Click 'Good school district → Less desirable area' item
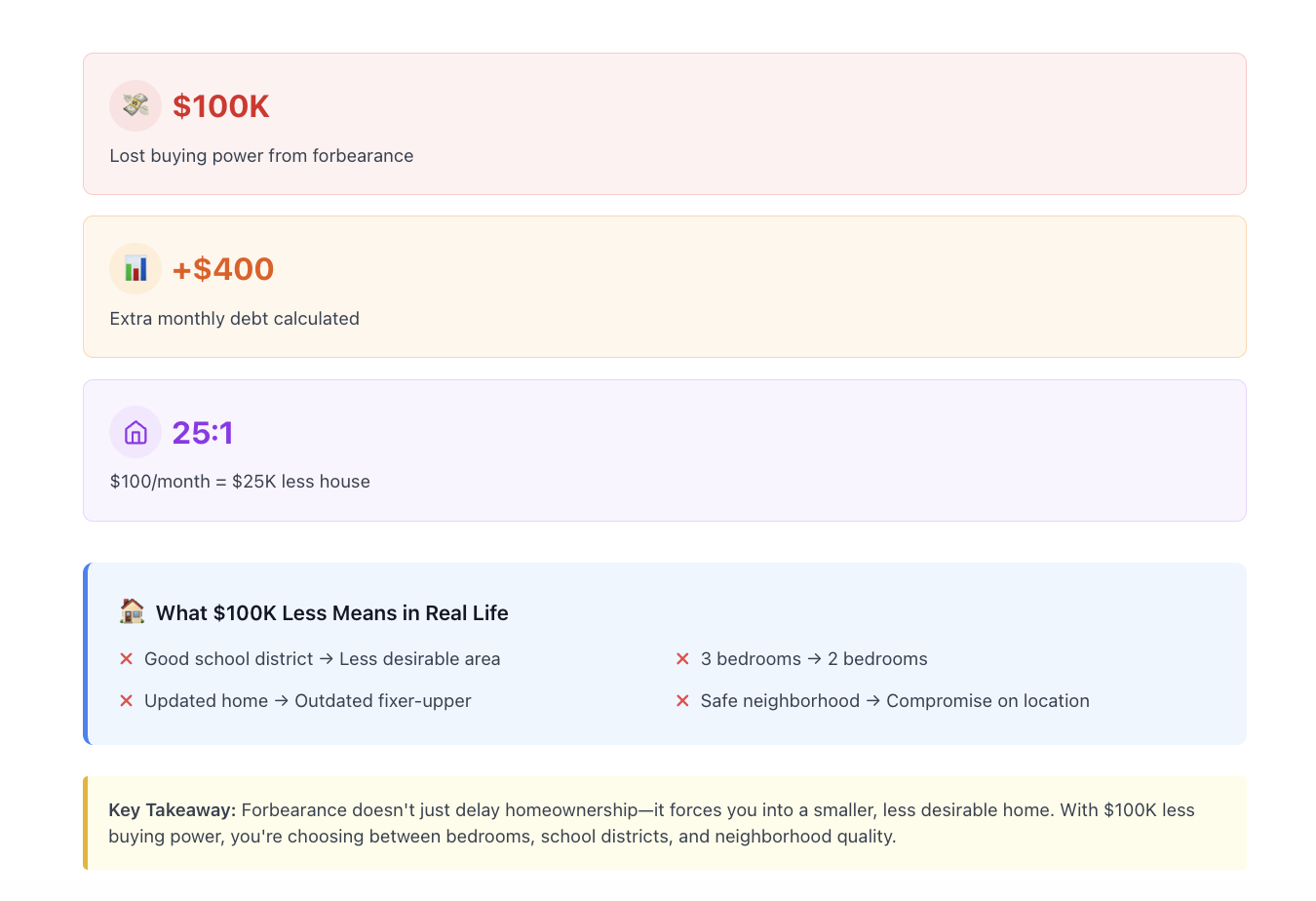The height and width of the screenshot is (901, 1316). tap(323, 659)
